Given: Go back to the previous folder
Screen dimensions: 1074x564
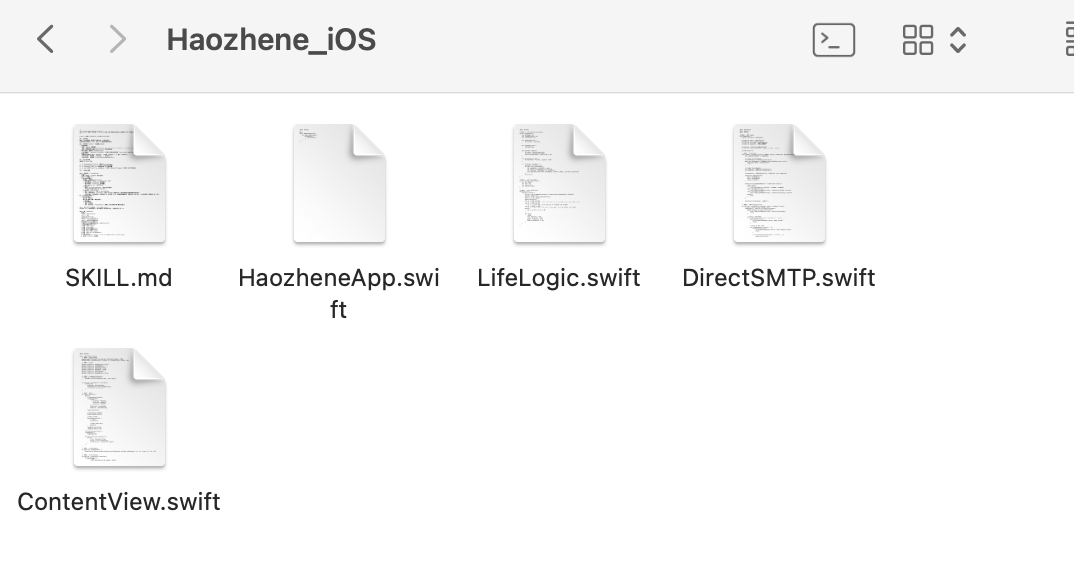Looking at the screenshot, I should [45, 39].
